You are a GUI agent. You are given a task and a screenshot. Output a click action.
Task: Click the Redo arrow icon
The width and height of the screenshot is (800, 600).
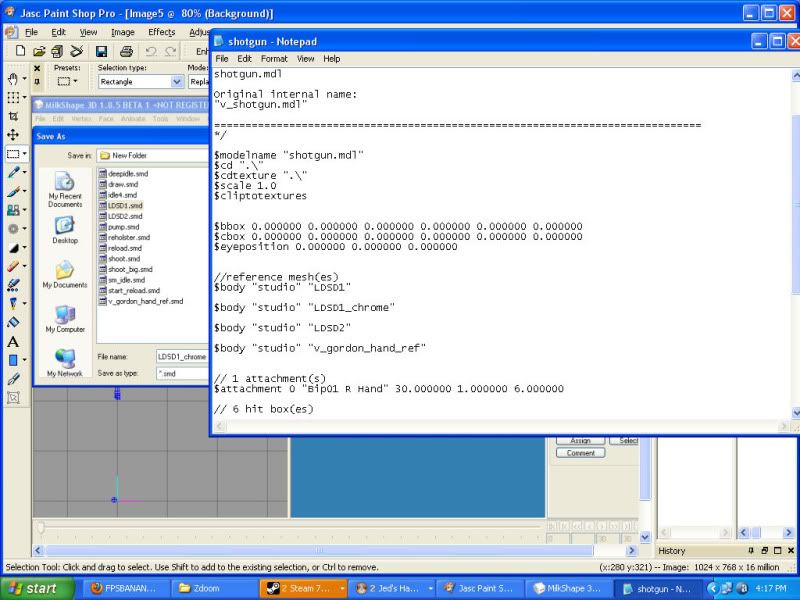pyautogui.click(x=170, y=51)
